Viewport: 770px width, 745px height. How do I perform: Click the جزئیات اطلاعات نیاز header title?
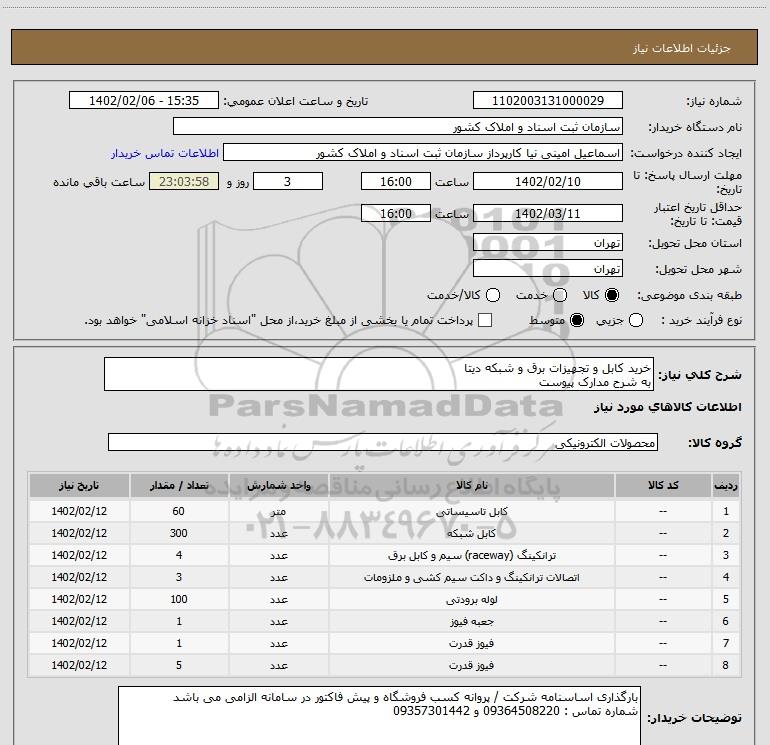(682, 48)
